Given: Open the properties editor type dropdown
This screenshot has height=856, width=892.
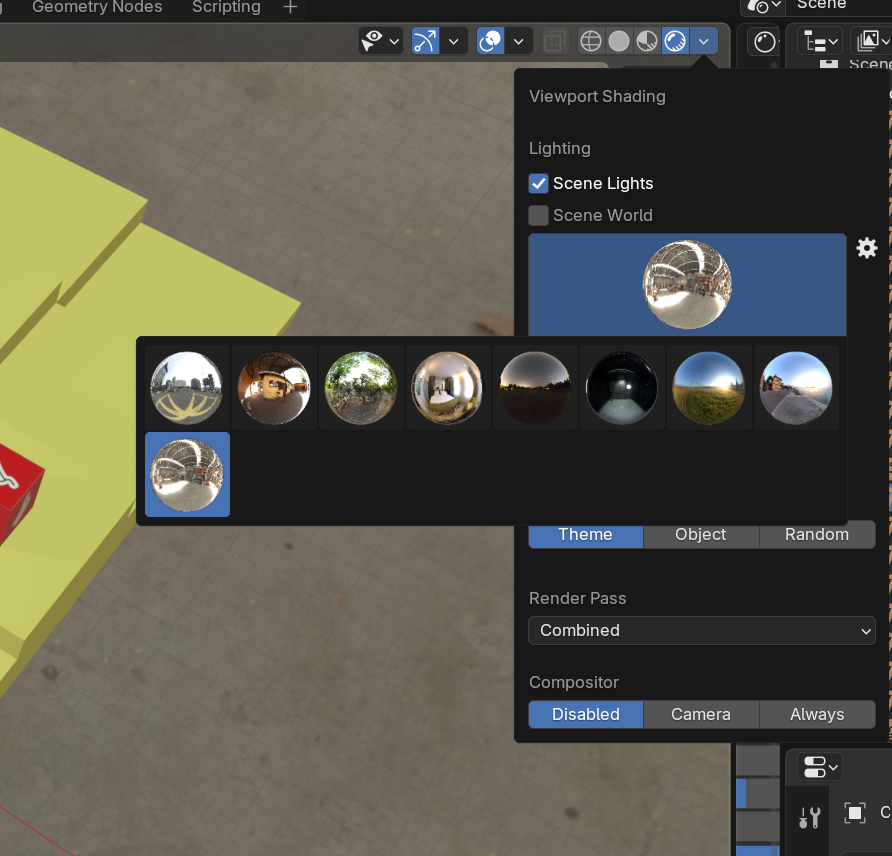Looking at the screenshot, I should [x=820, y=767].
